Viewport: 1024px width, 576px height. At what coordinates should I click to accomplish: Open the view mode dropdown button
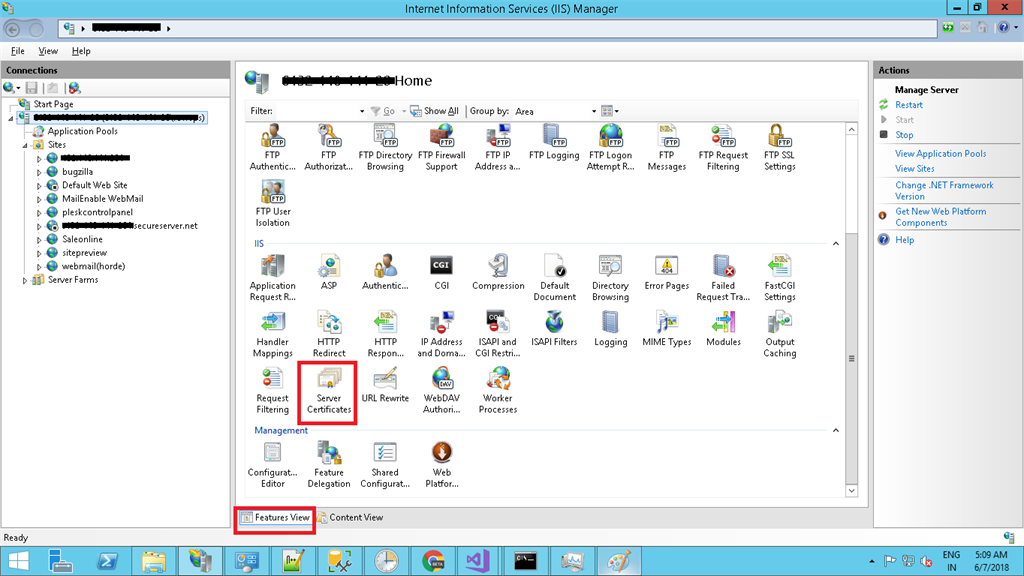[610, 111]
